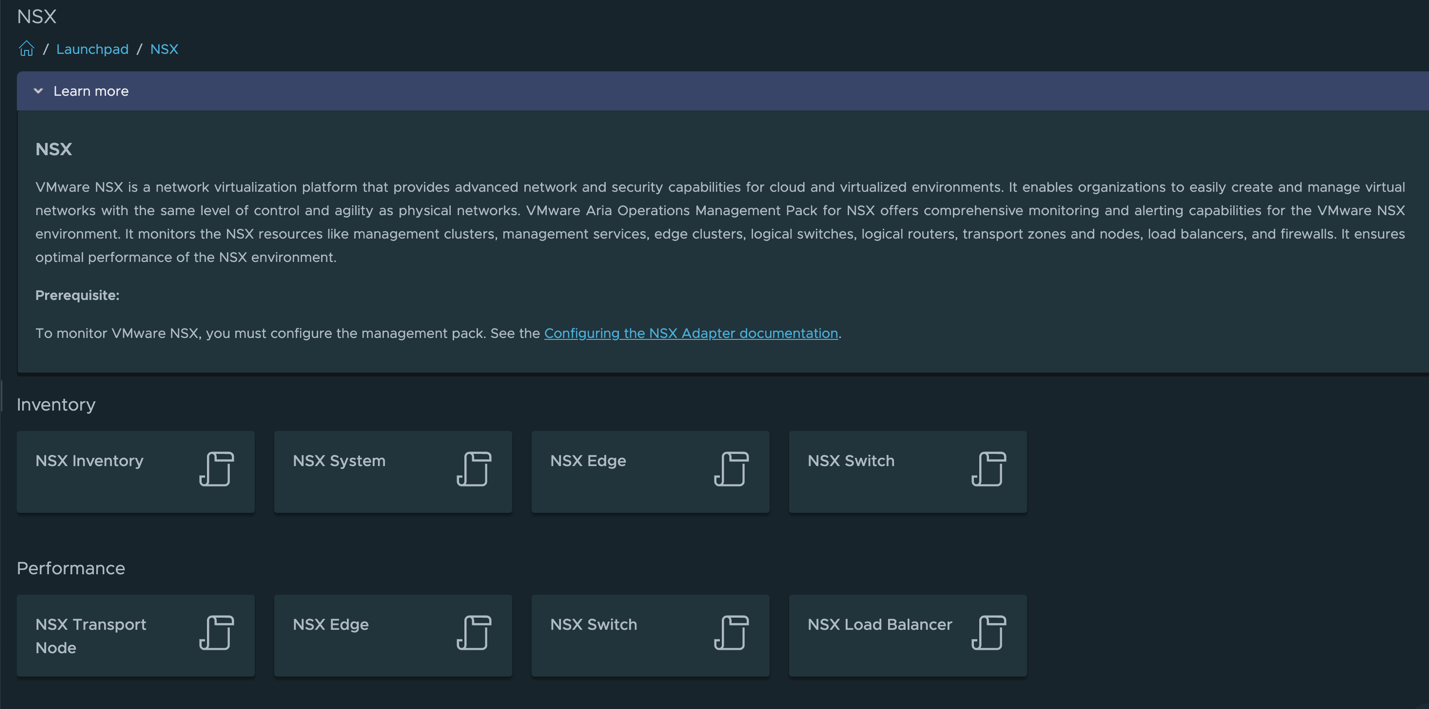Screen dimensions: 1429x709
Task: Click the home icon in breadcrumb
Action: pos(26,48)
